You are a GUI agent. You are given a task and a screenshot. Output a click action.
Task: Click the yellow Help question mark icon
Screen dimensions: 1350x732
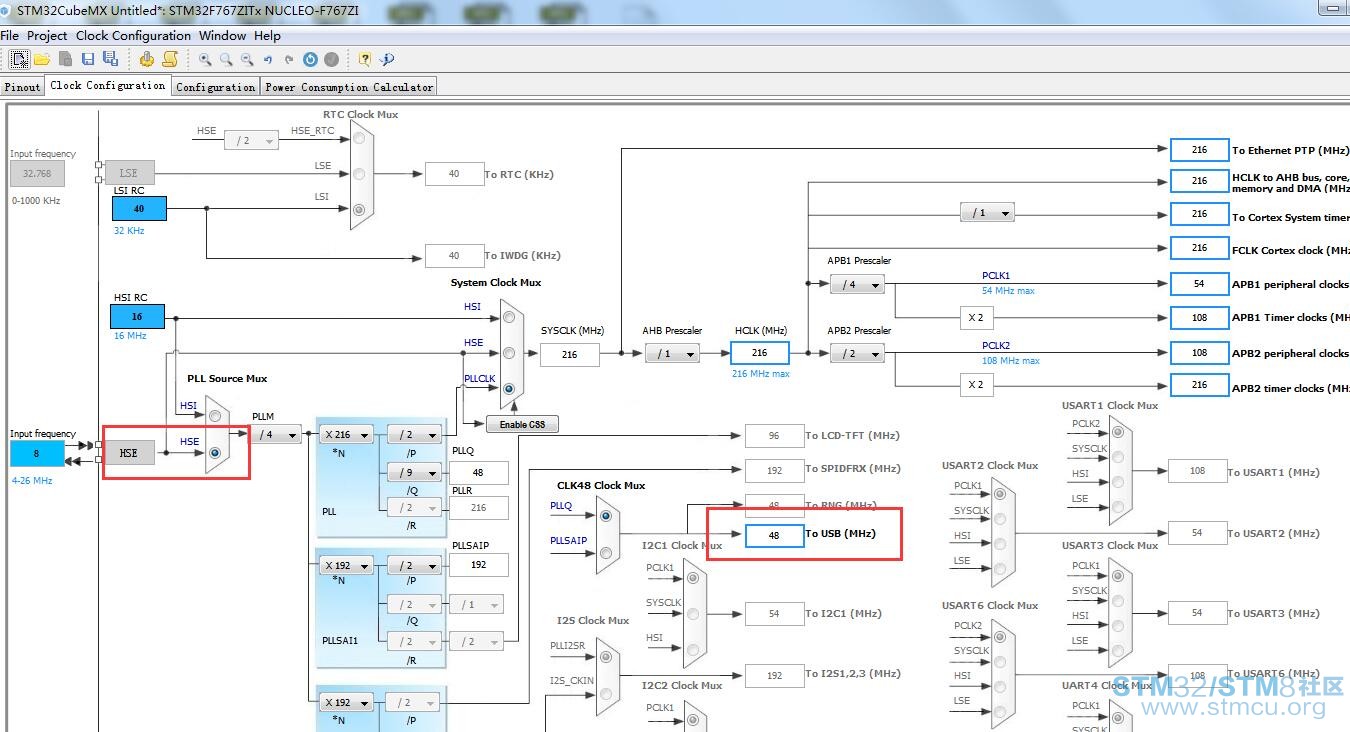365,59
